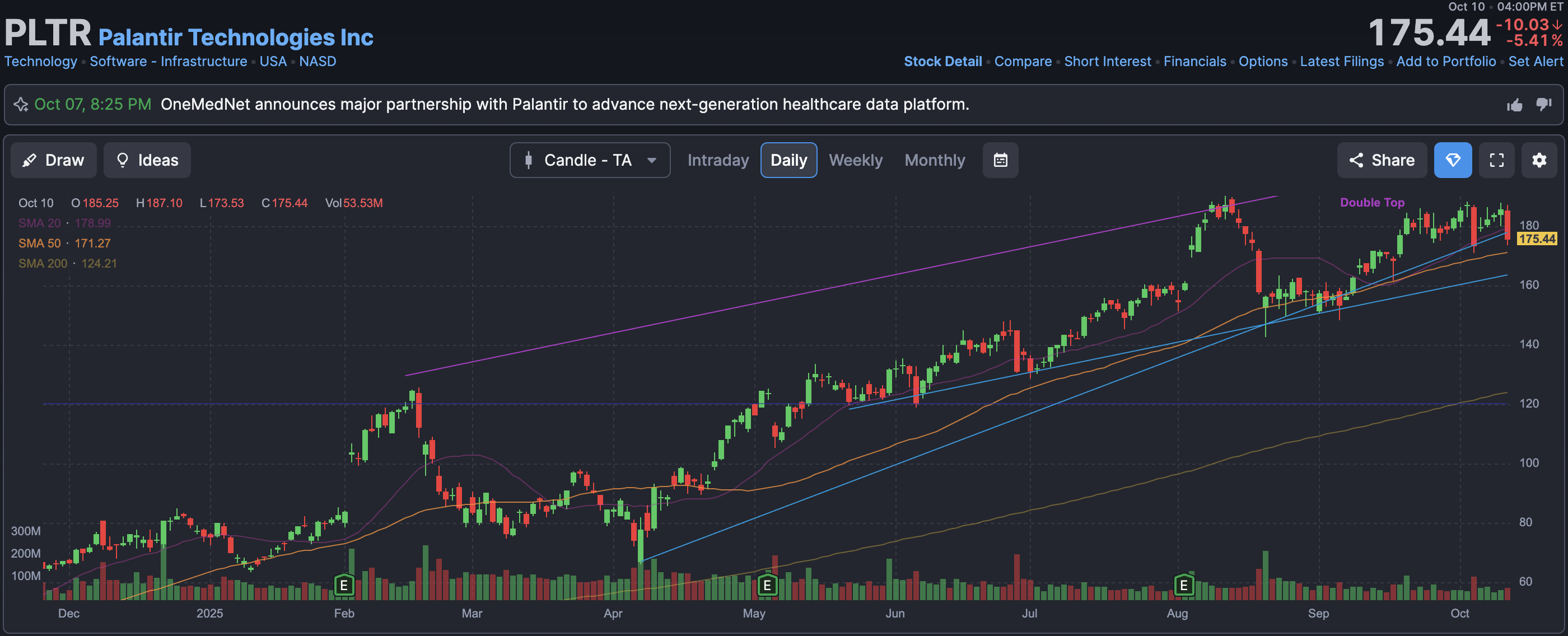Enter fullscreen chart mode

tap(1496, 160)
